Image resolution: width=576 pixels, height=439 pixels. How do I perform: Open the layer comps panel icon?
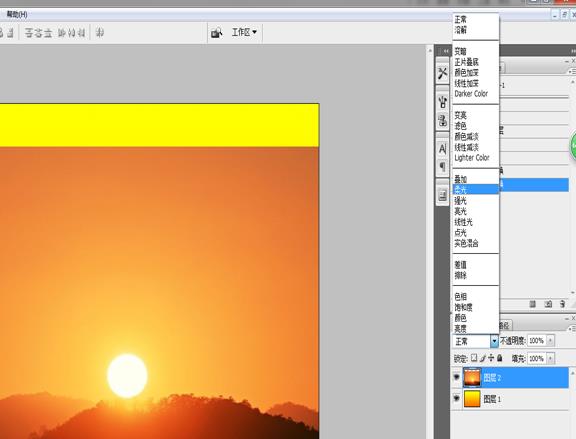pos(442,195)
